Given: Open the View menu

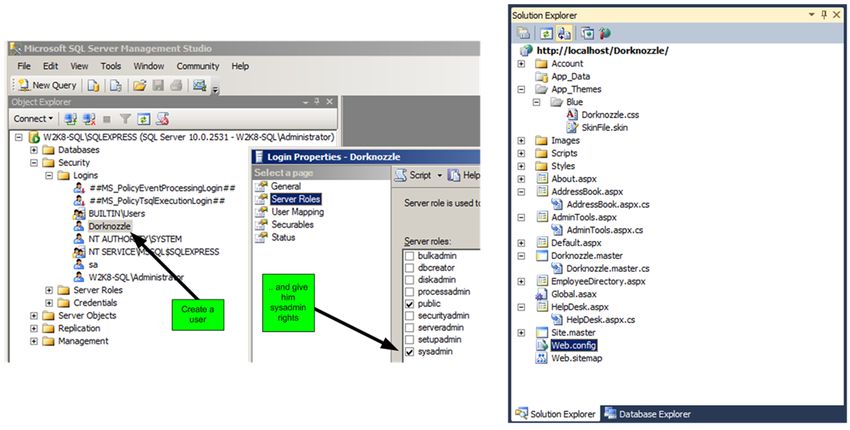Looking at the screenshot, I should [79, 66].
